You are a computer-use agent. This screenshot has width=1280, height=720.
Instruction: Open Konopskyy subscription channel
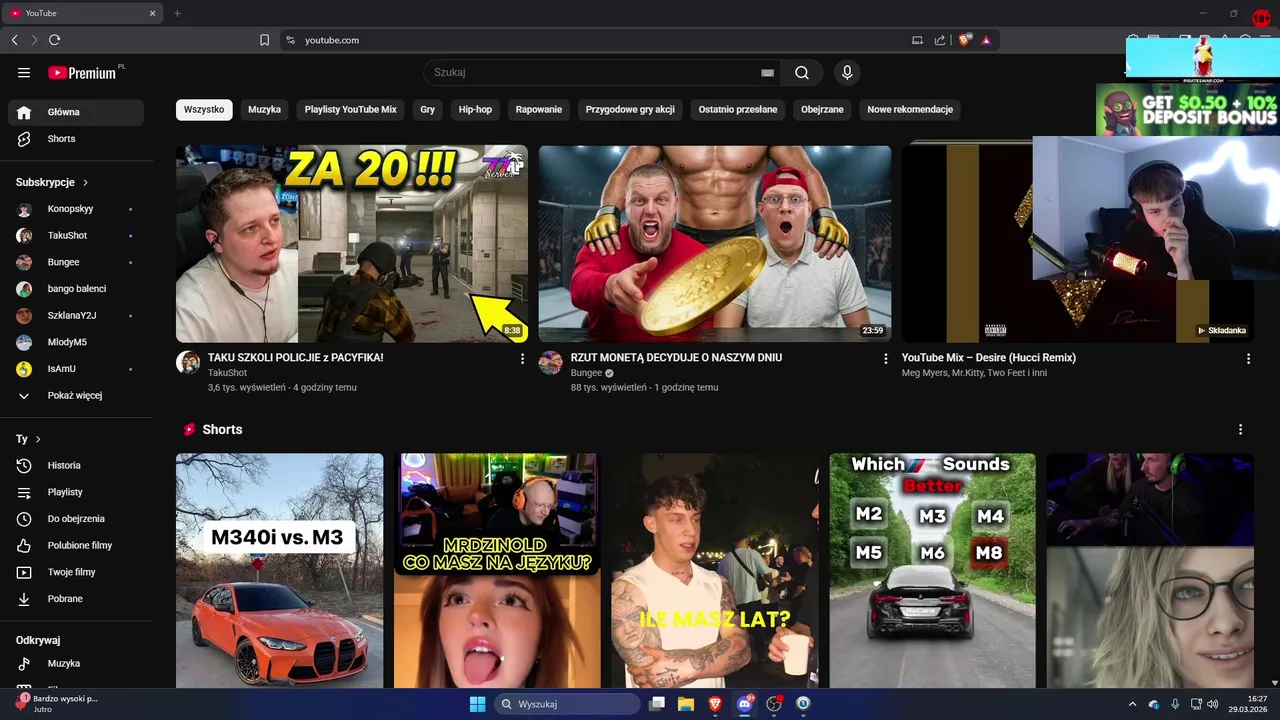click(x=76, y=209)
